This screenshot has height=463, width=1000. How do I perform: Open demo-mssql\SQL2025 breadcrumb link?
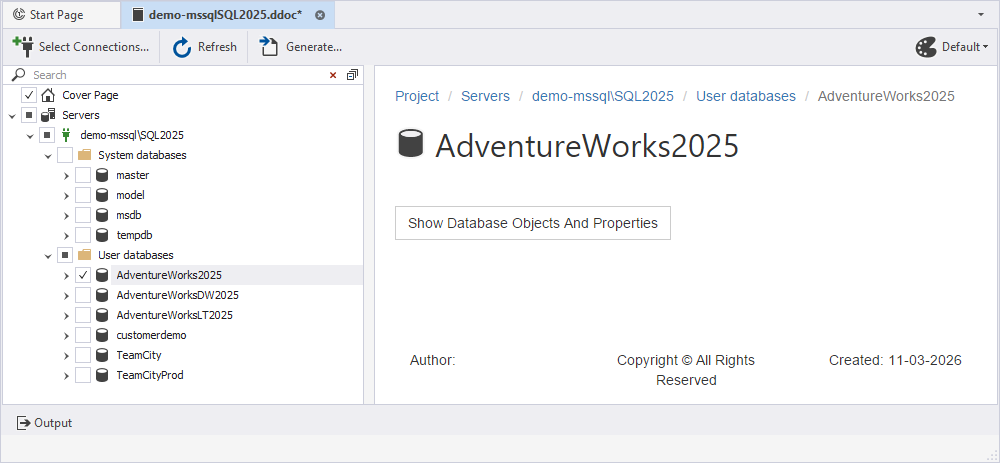[603, 96]
